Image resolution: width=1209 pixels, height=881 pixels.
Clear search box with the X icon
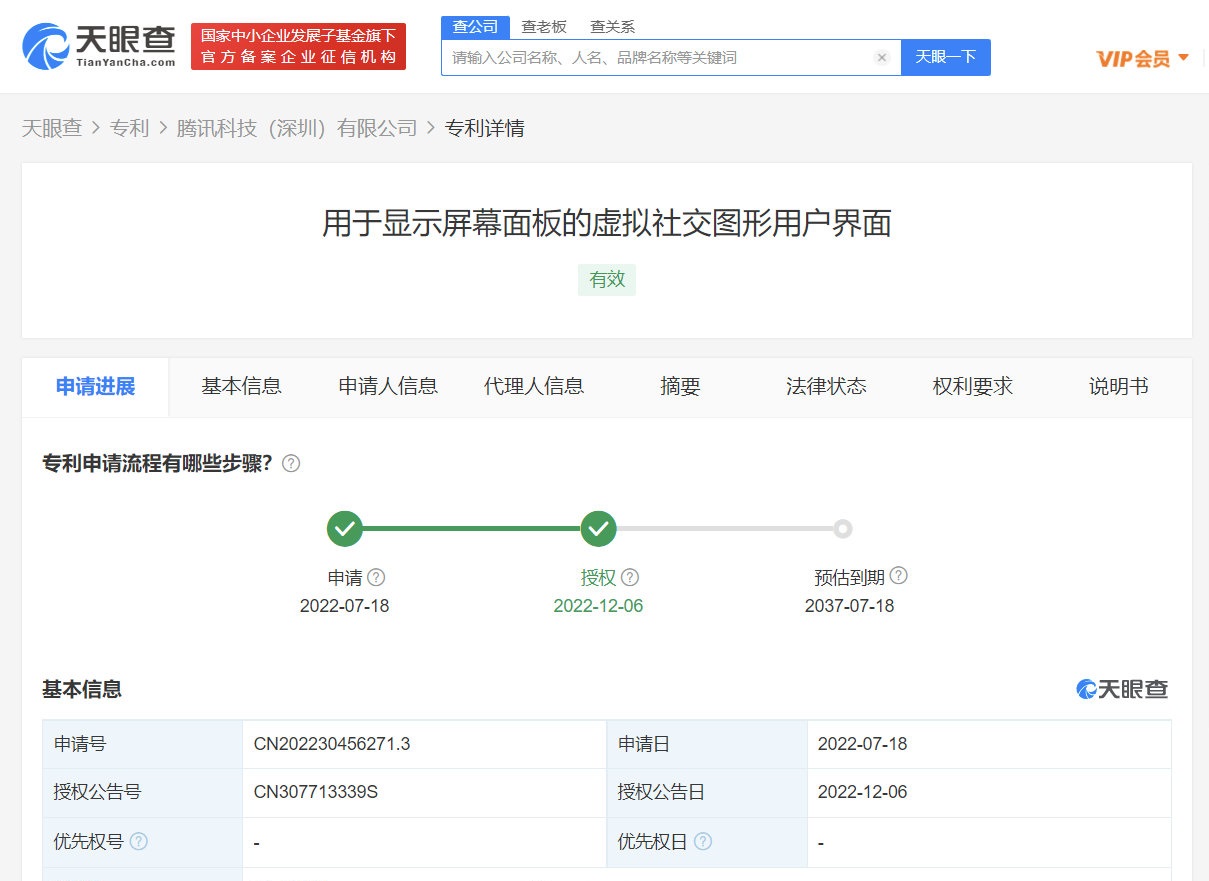(x=881, y=58)
